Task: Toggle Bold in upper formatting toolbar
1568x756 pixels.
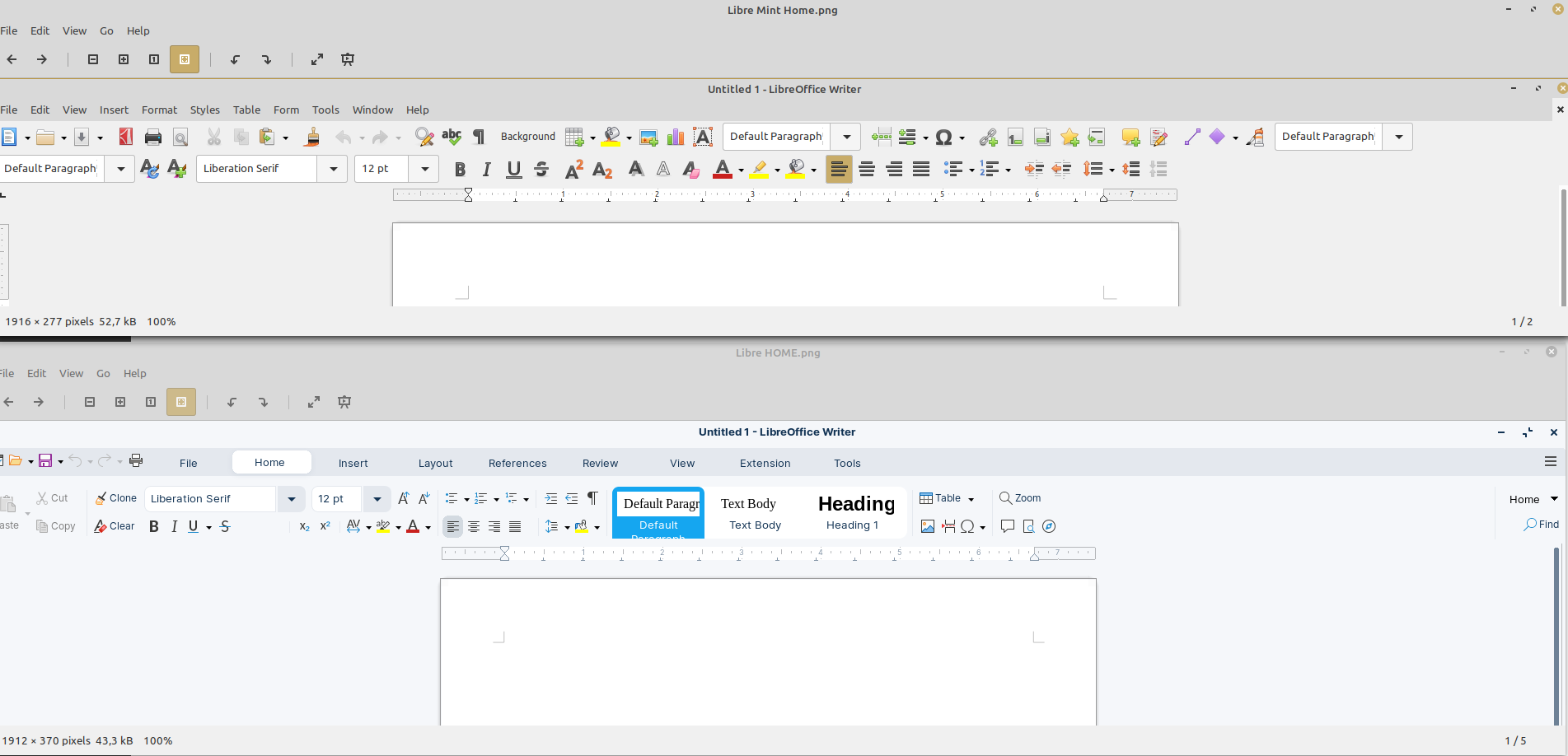Action: tap(460, 169)
